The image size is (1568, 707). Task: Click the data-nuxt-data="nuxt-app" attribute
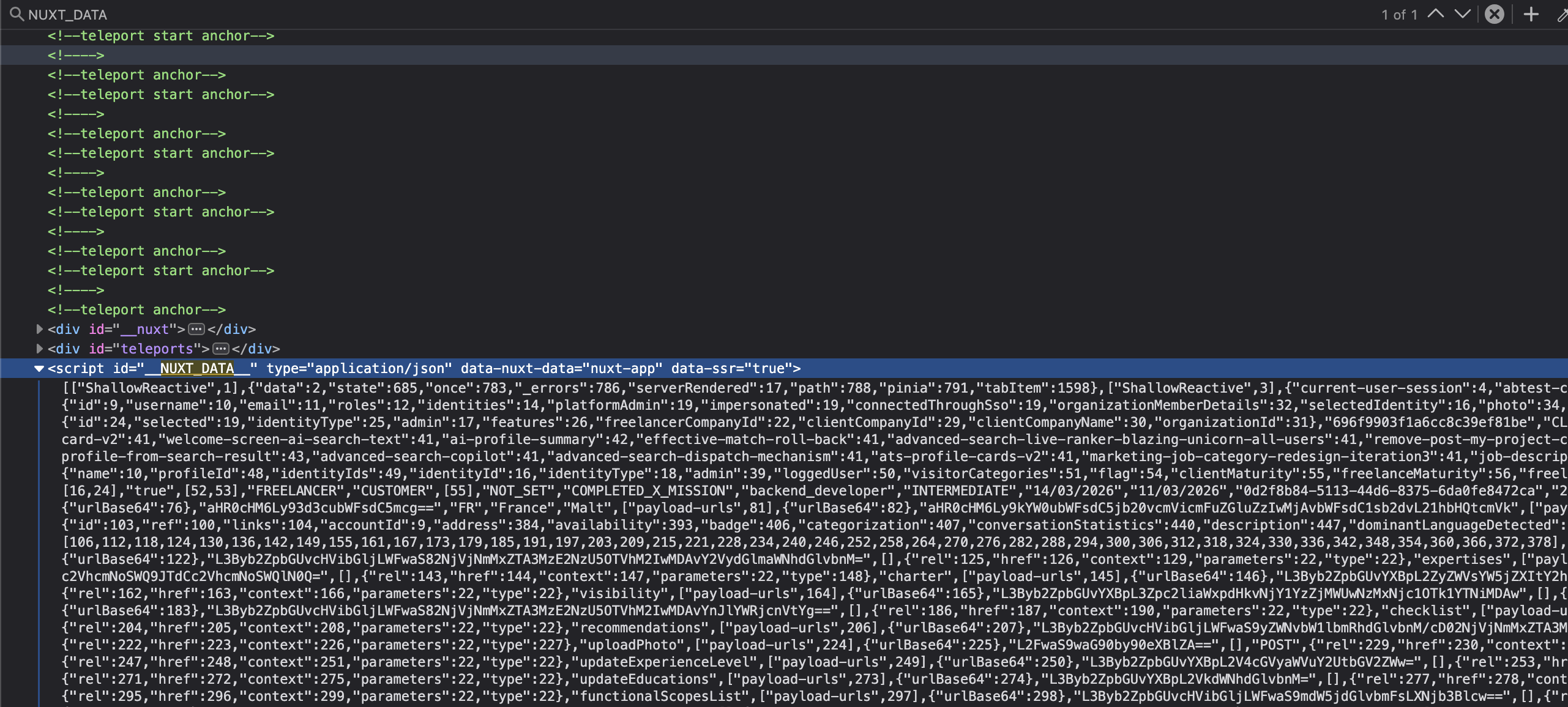pyautogui.click(x=562, y=368)
